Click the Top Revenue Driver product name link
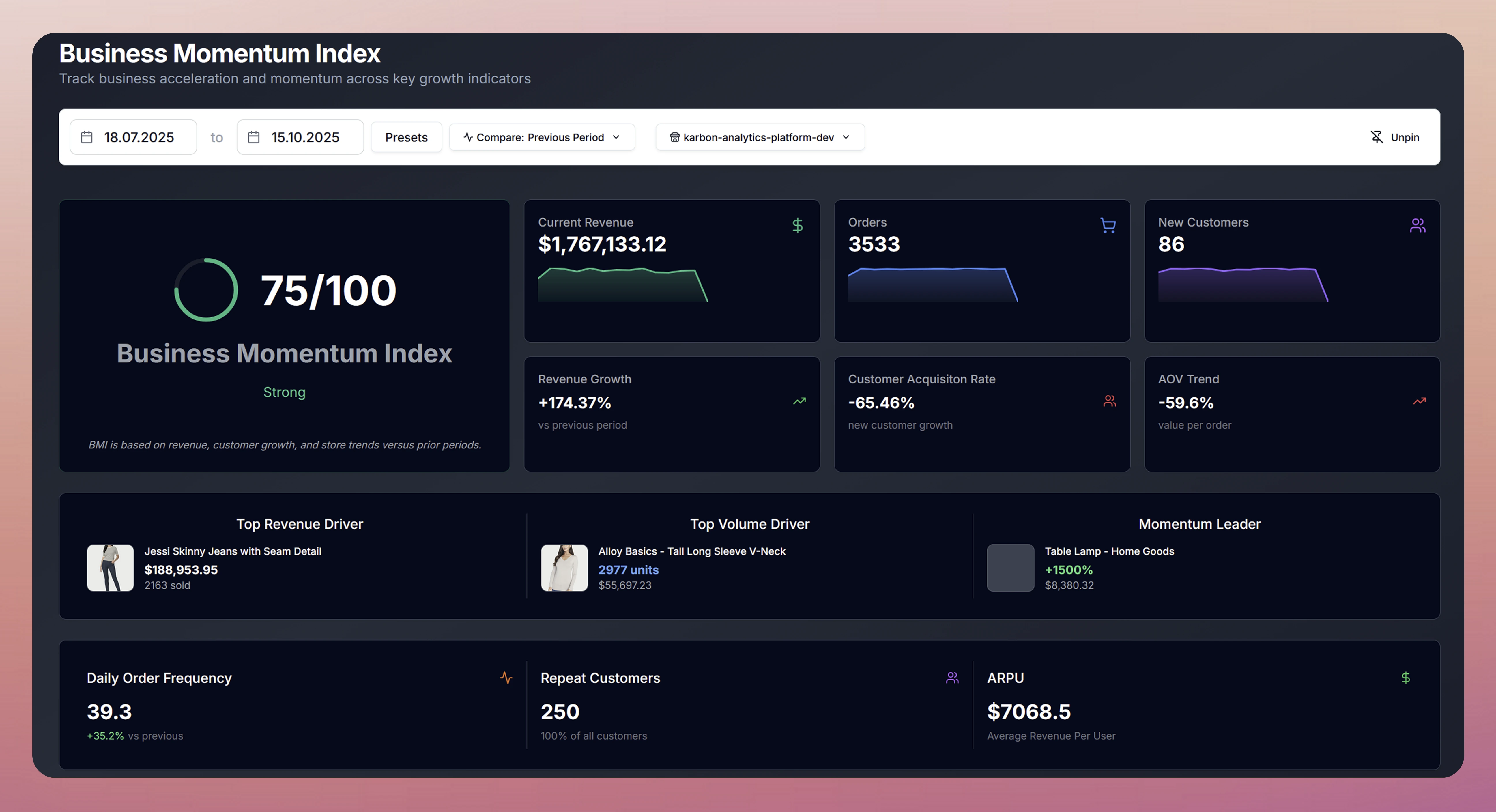Viewport: 1496px width, 812px height. 233,551
